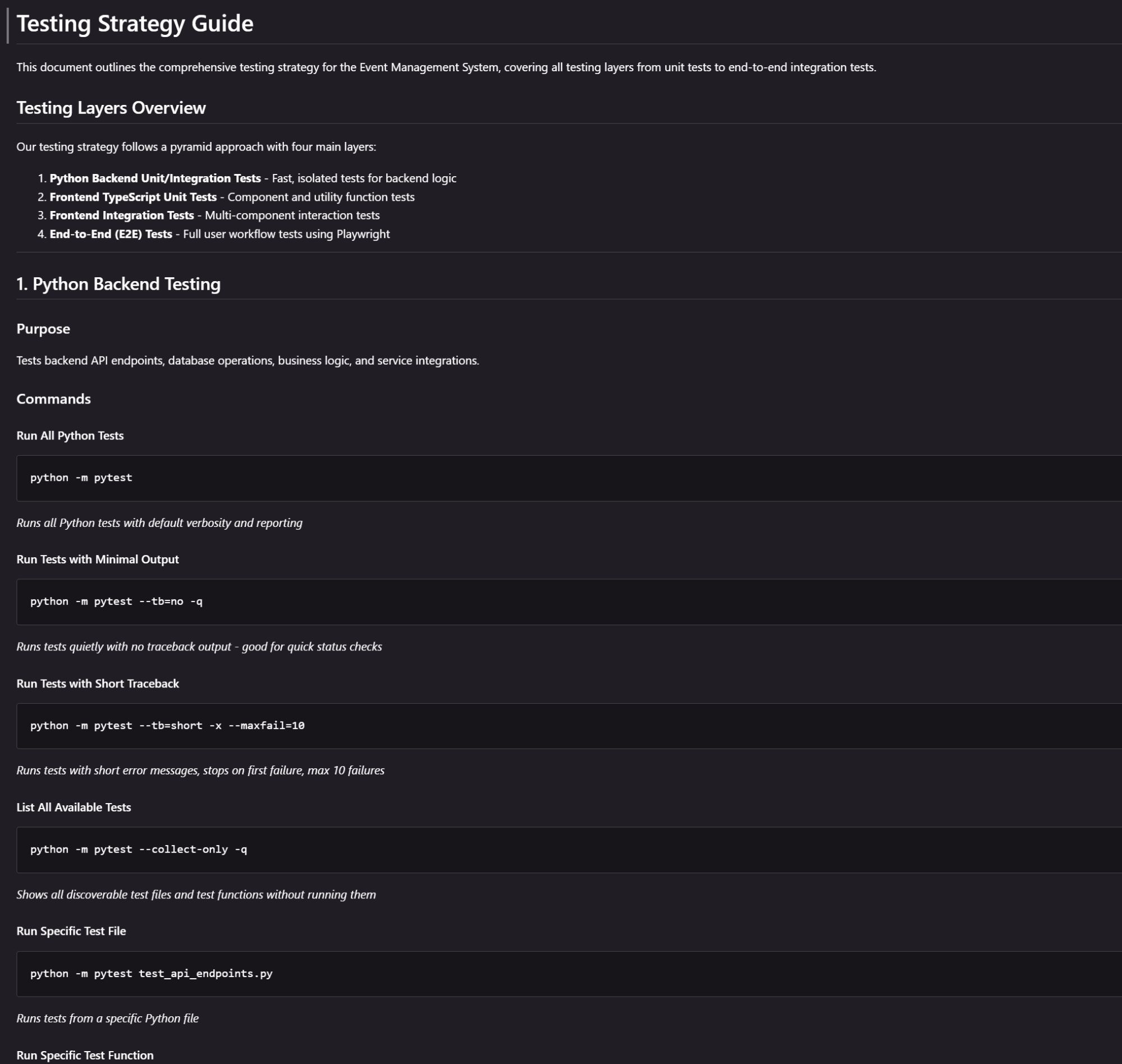
Task: Select Run Tests with Short Traceback heading
Action: point(98,684)
